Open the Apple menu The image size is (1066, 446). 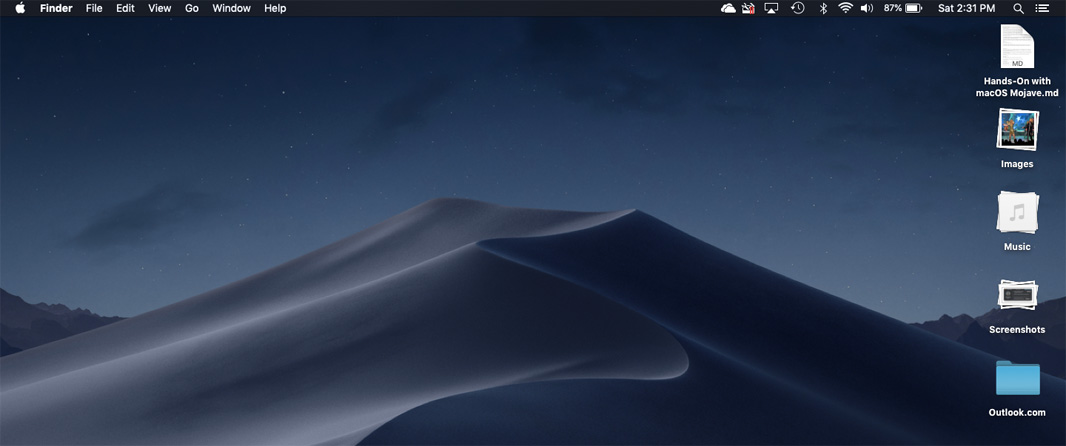20,8
